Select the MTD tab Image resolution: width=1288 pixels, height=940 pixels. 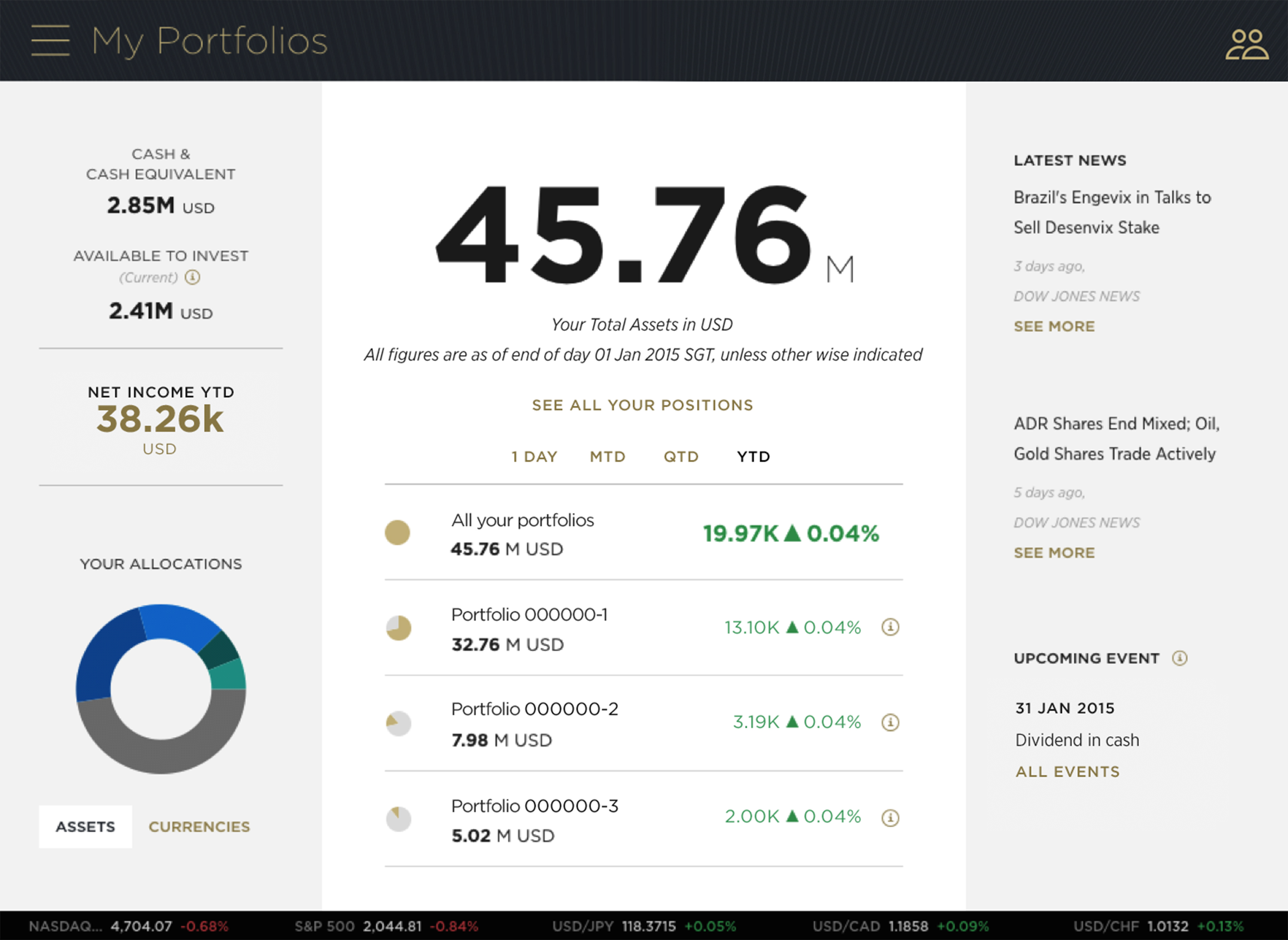tap(607, 457)
